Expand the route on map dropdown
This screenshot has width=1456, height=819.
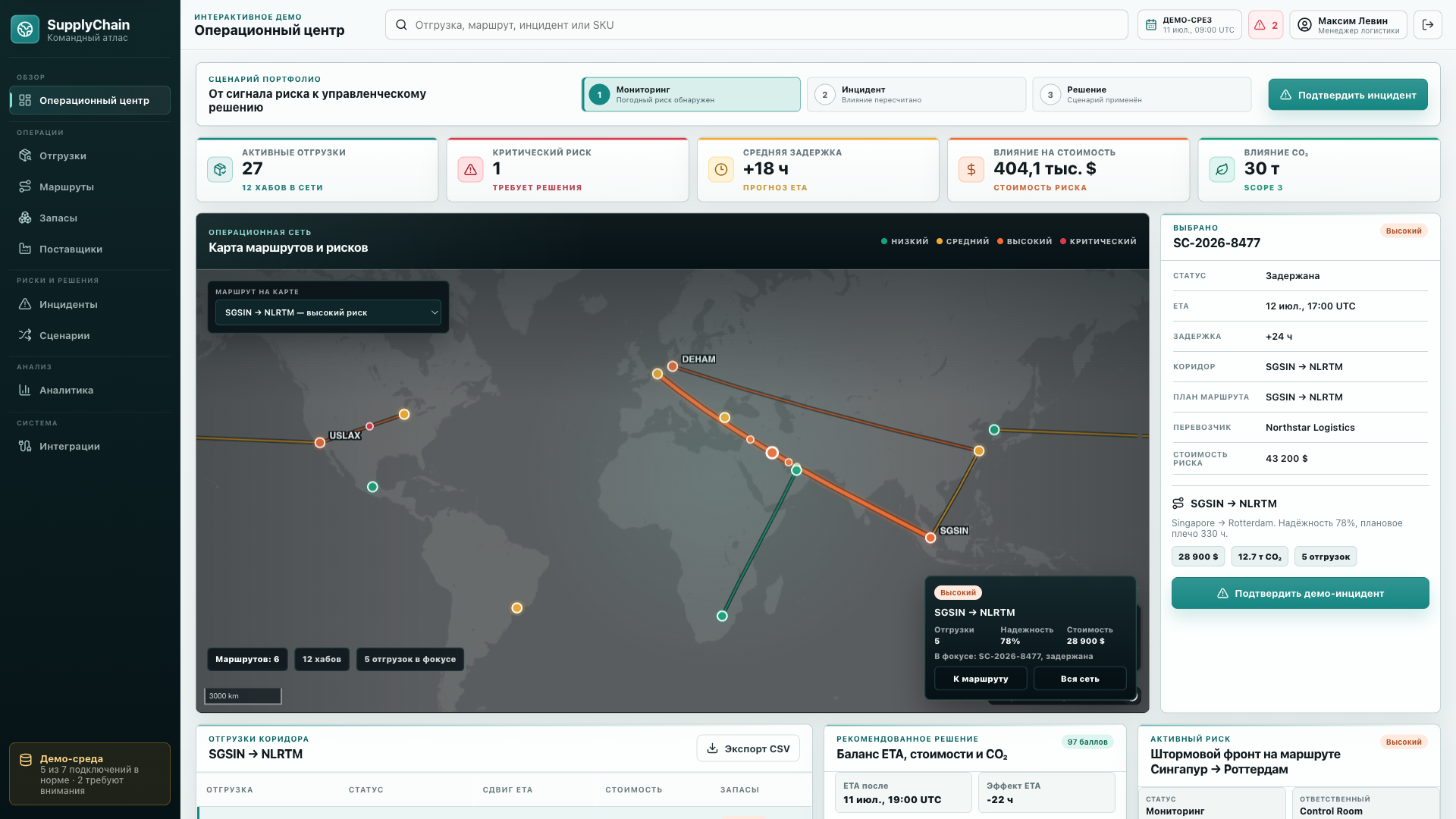(328, 312)
